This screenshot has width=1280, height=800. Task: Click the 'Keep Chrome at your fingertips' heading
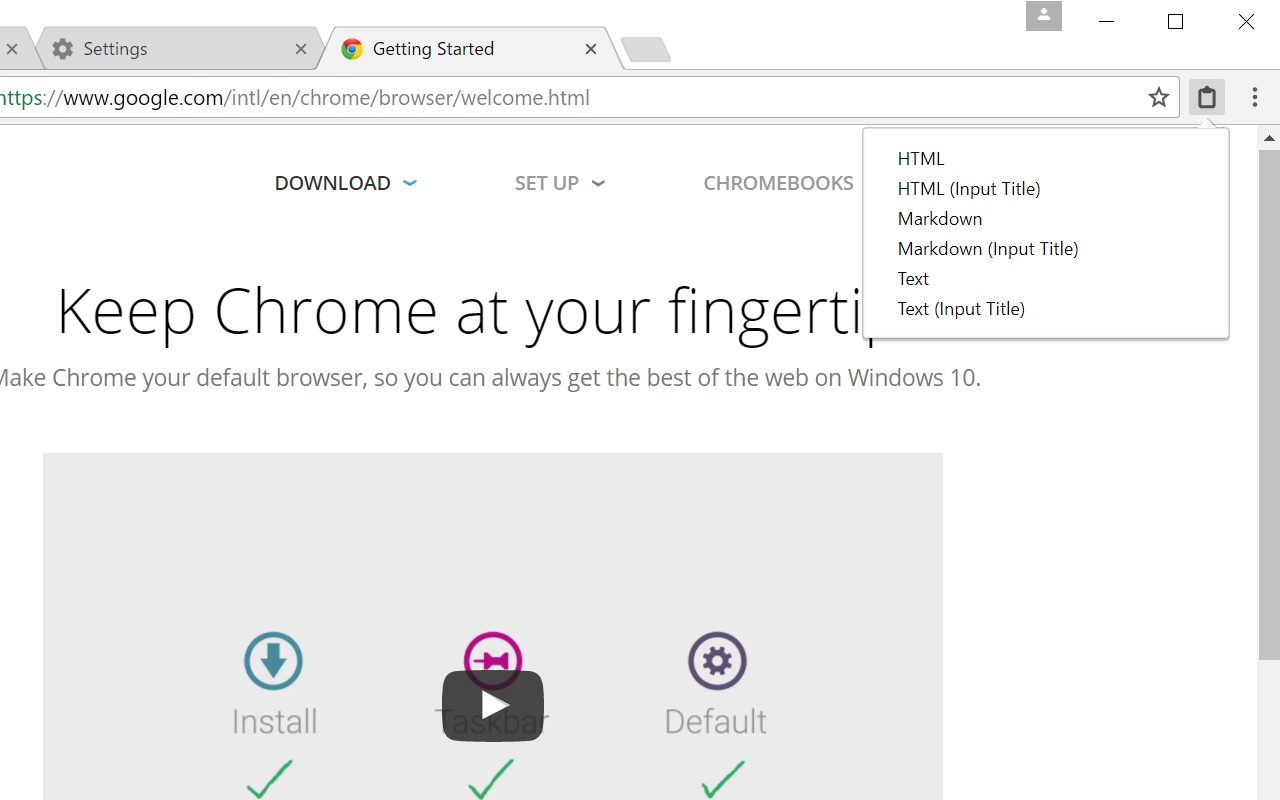(x=468, y=311)
